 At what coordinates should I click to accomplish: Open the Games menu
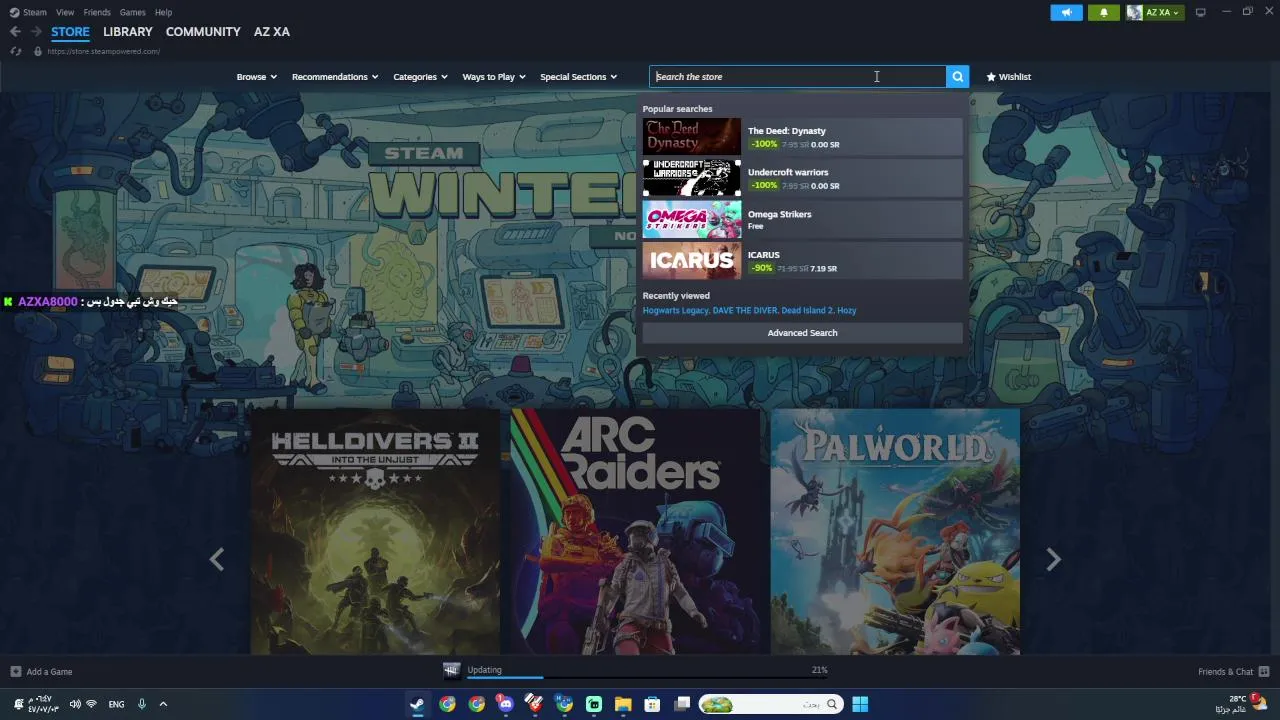click(132, 12)
